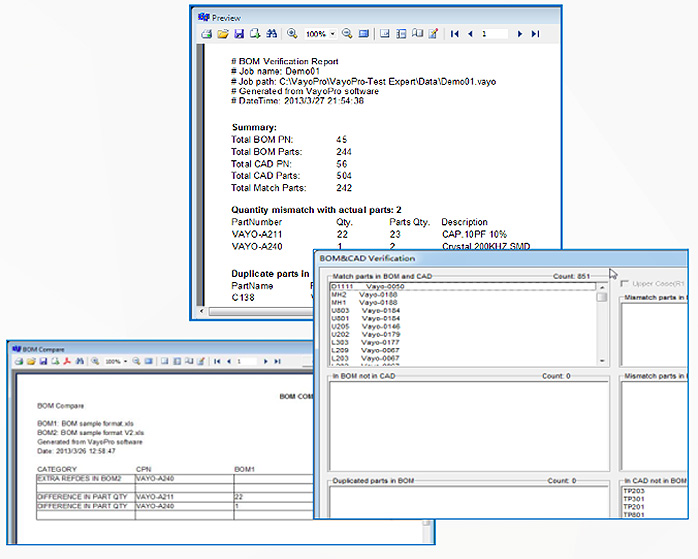Click the edit page icon in Preview toolbar

[x=433, y=34]
